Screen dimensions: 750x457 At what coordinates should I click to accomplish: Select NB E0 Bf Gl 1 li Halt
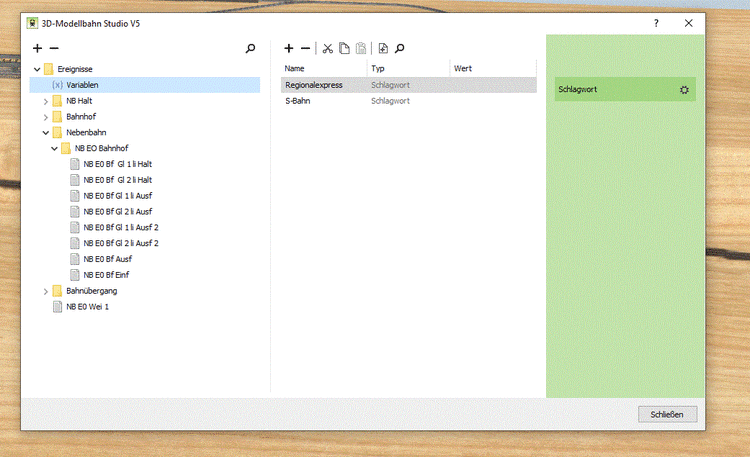118,164
